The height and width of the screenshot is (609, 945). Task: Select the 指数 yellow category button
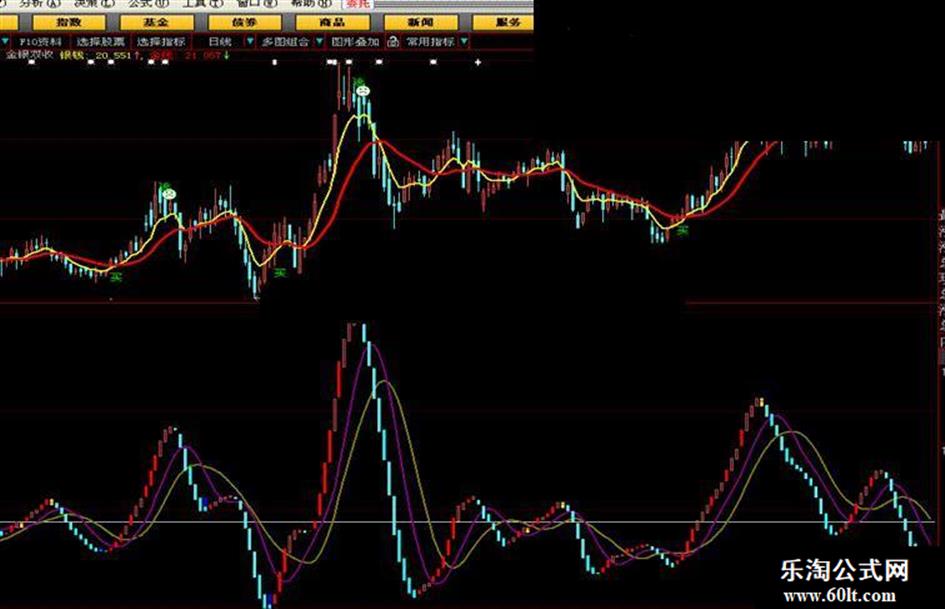[69, 23]
